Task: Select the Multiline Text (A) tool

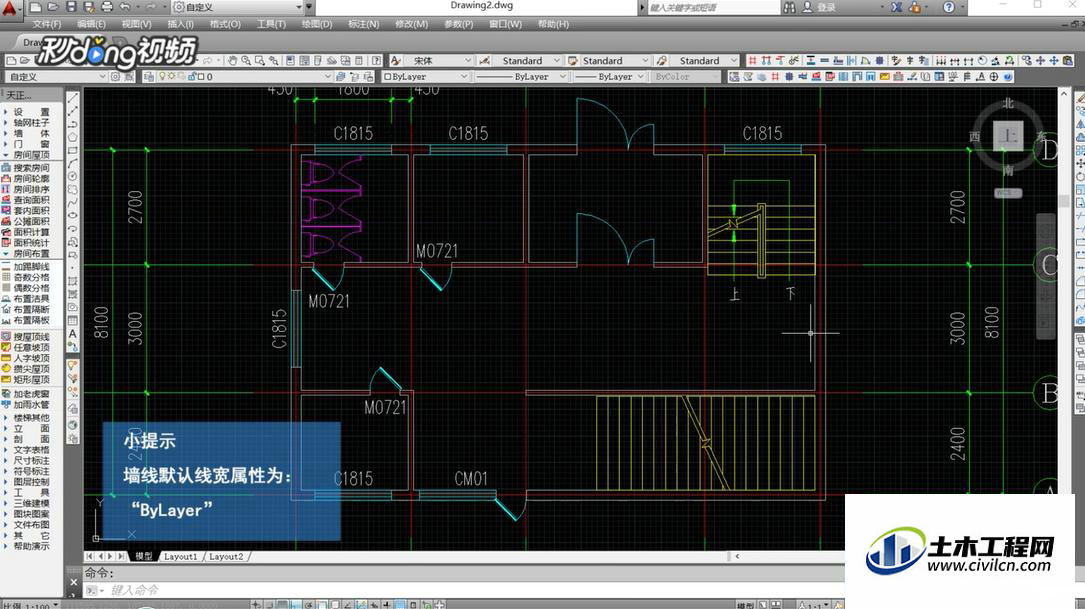Action: pos(73,334)
